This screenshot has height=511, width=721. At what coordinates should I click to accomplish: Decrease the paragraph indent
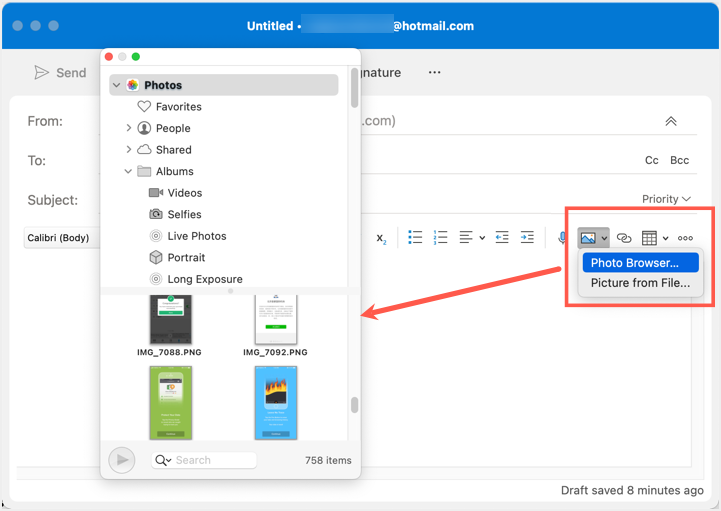click(x=502, y=237)
